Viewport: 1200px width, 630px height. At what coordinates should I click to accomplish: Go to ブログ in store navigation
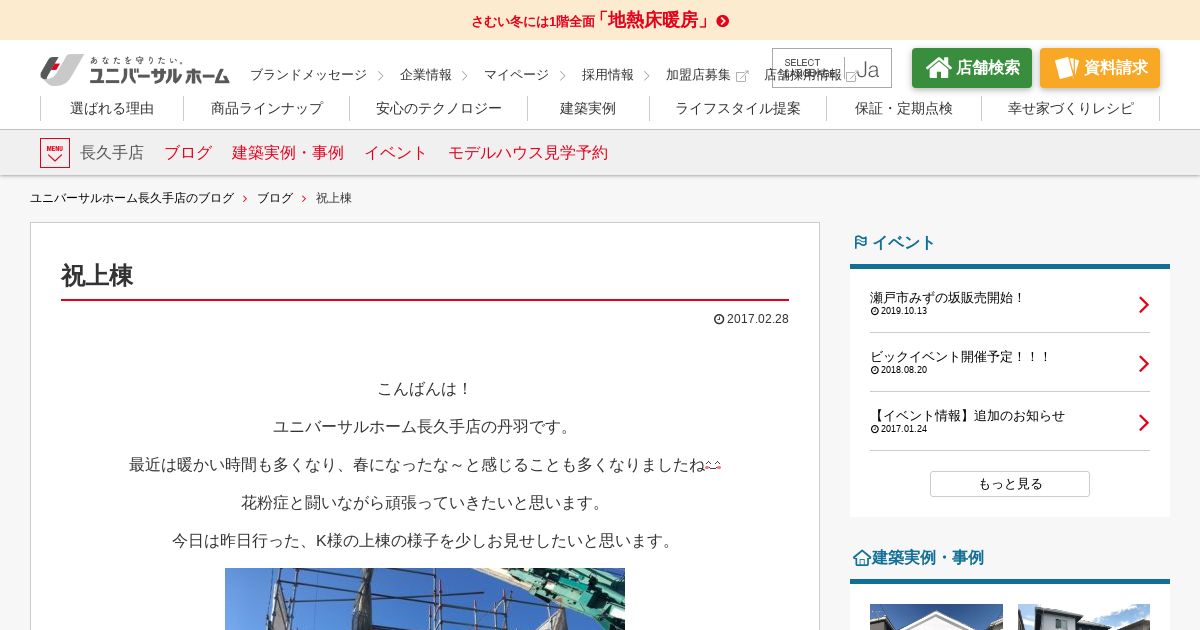(188, 153)
